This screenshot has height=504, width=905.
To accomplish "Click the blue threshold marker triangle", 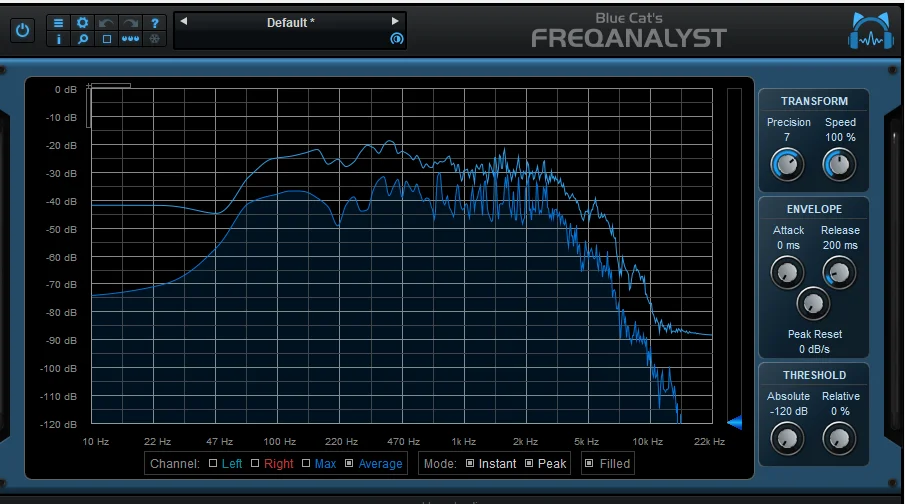I will (x=734, y=422).
